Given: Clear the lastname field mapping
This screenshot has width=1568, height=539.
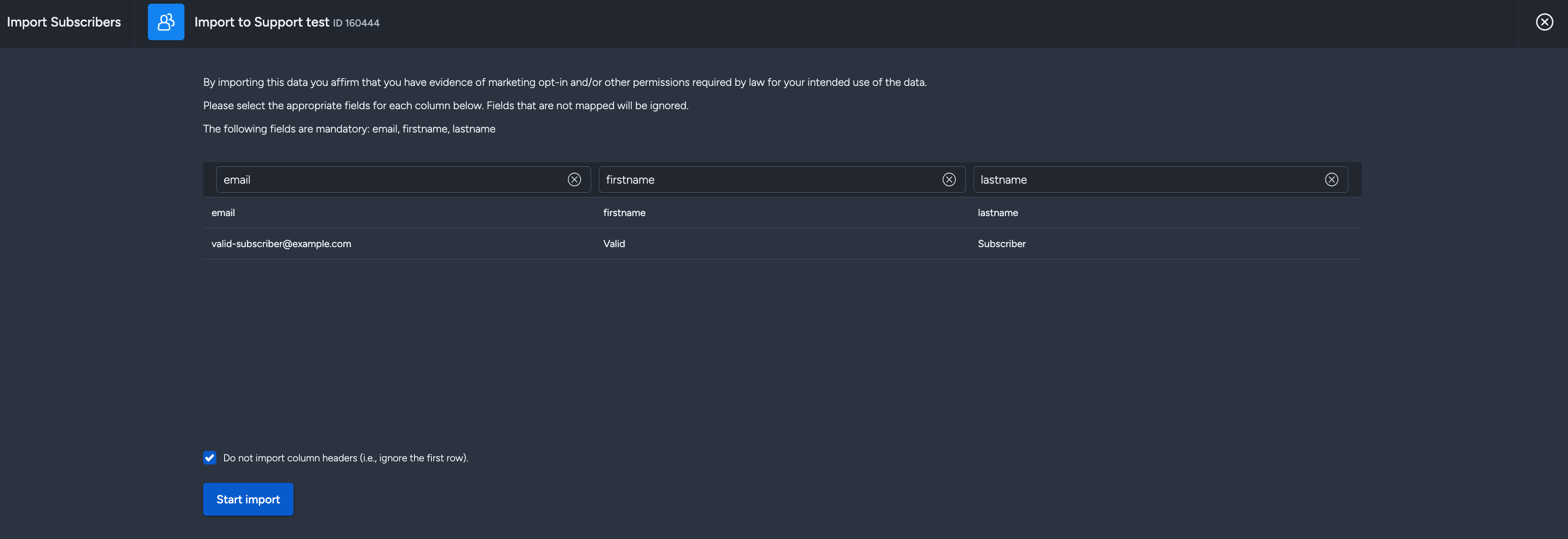Looking at the screenshot, I should pos(1331,180).
